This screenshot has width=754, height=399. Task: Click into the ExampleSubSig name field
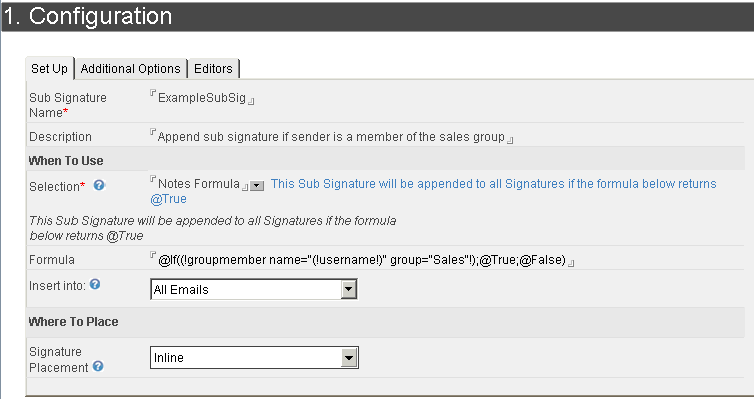[202, 98]
